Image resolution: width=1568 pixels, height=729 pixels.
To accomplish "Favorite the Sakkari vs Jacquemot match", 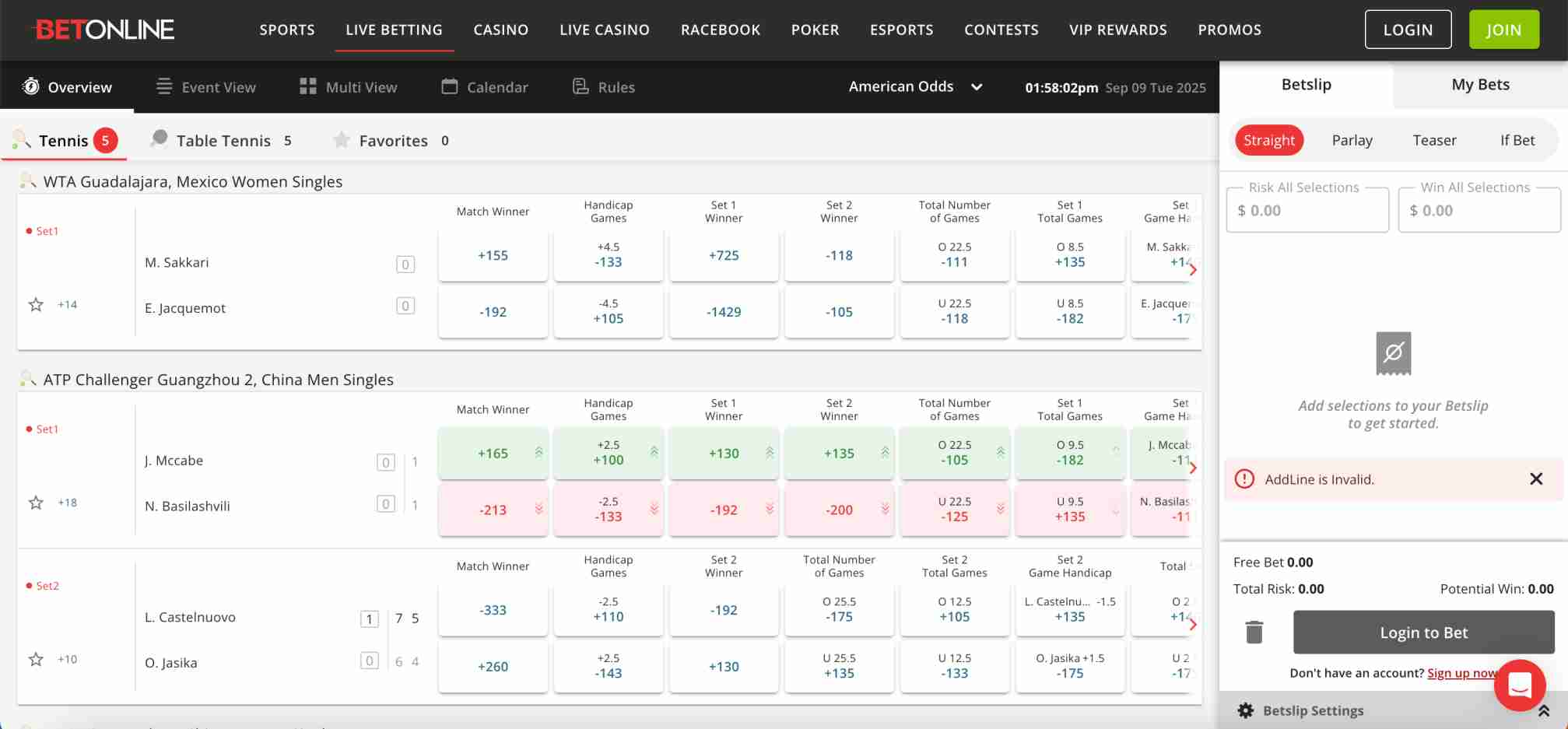I will tap(35, 305).
